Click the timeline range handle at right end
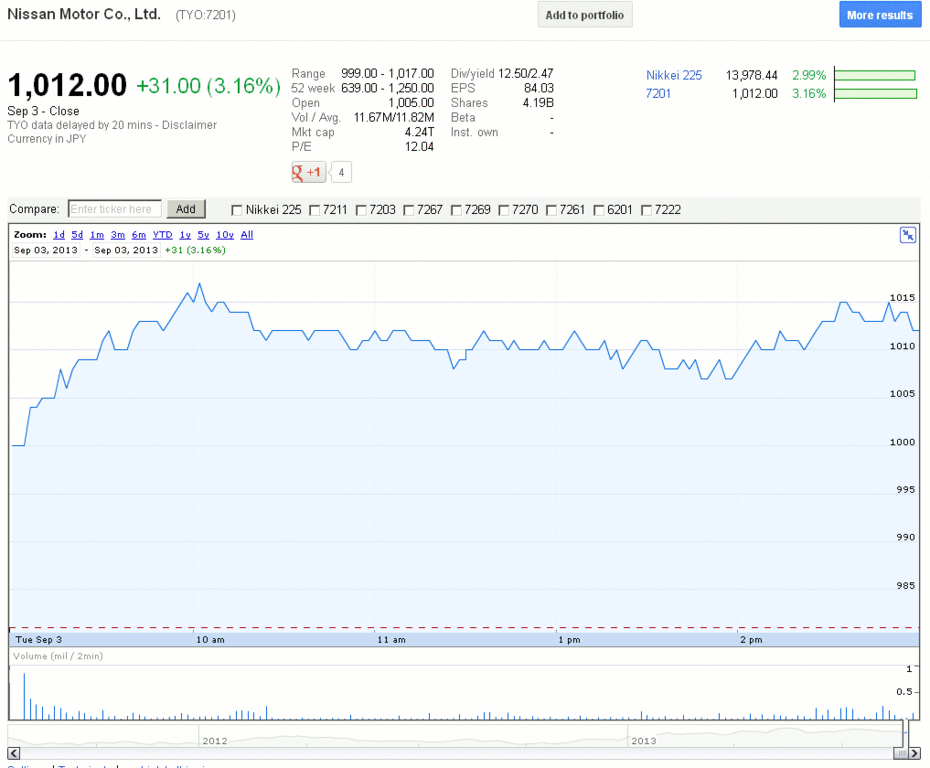This screenshot has width=930, height=768. [x=905, y=735]
